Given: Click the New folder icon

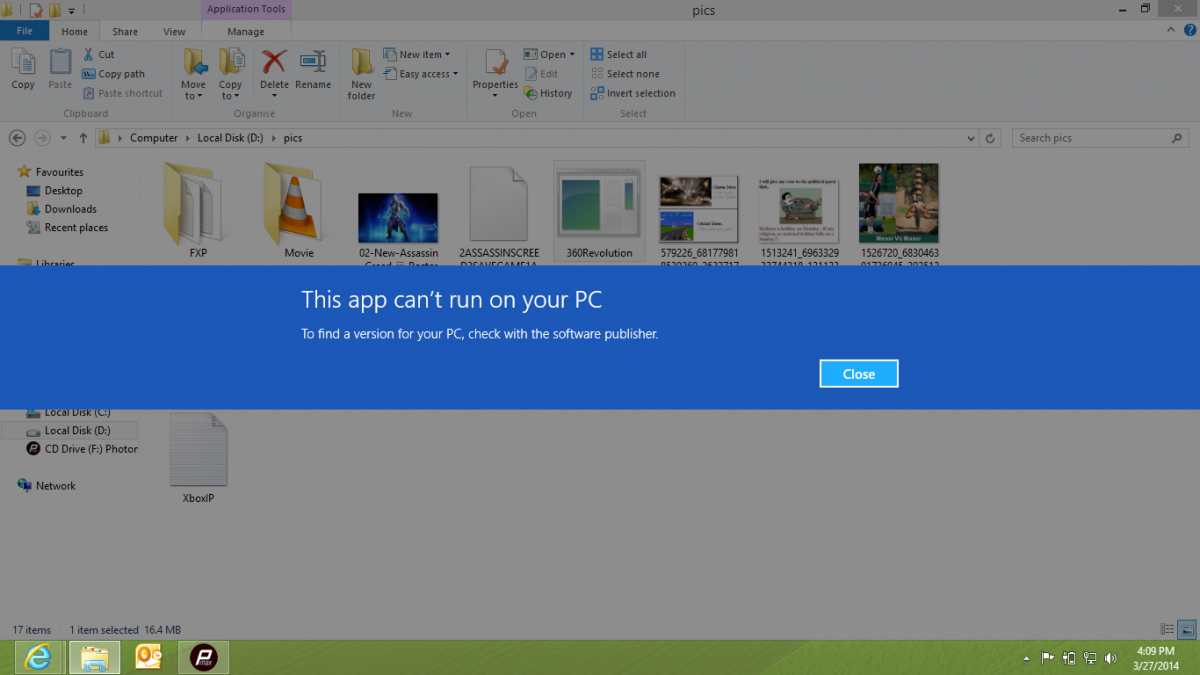Looking at the screenshot, I should point(362,64).
